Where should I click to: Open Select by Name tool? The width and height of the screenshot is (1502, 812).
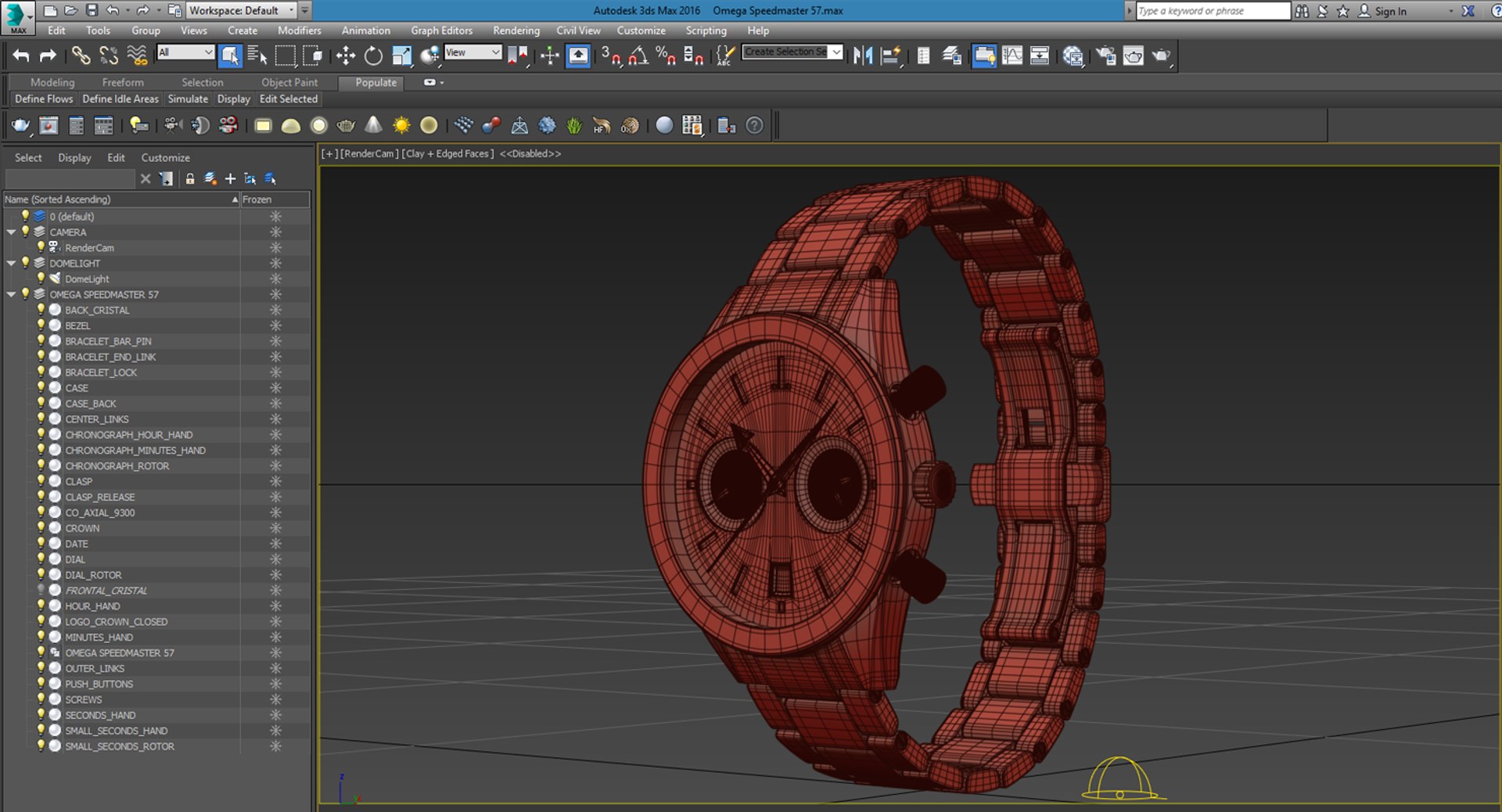tap(257, 56)
